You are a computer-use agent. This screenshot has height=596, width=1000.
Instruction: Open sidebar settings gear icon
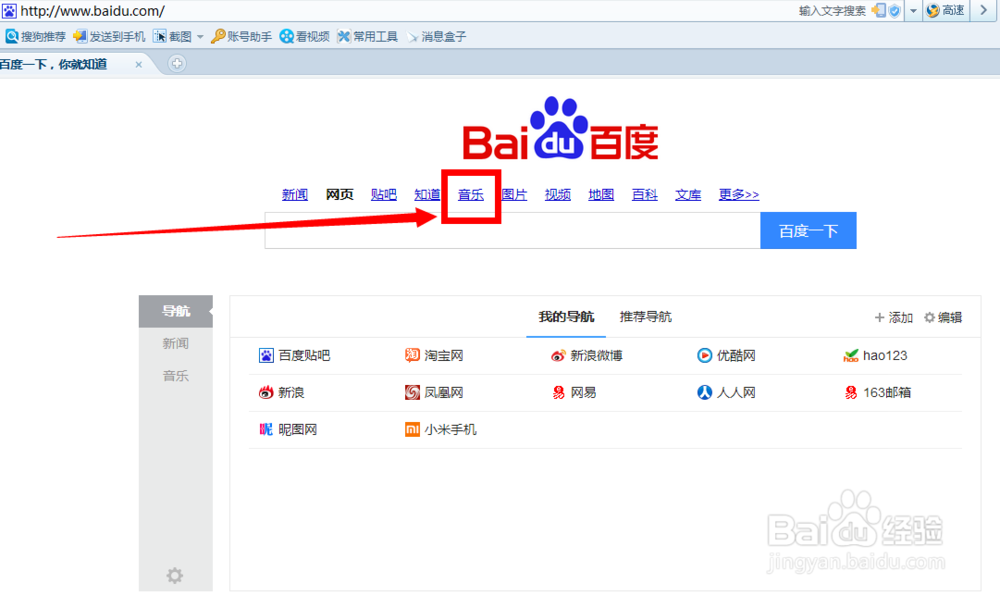coord(175,576)
